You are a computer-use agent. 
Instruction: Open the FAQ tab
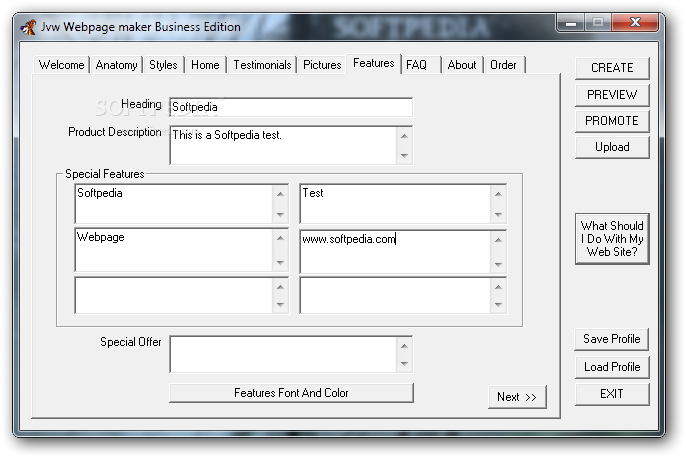[x=420, y=65]
